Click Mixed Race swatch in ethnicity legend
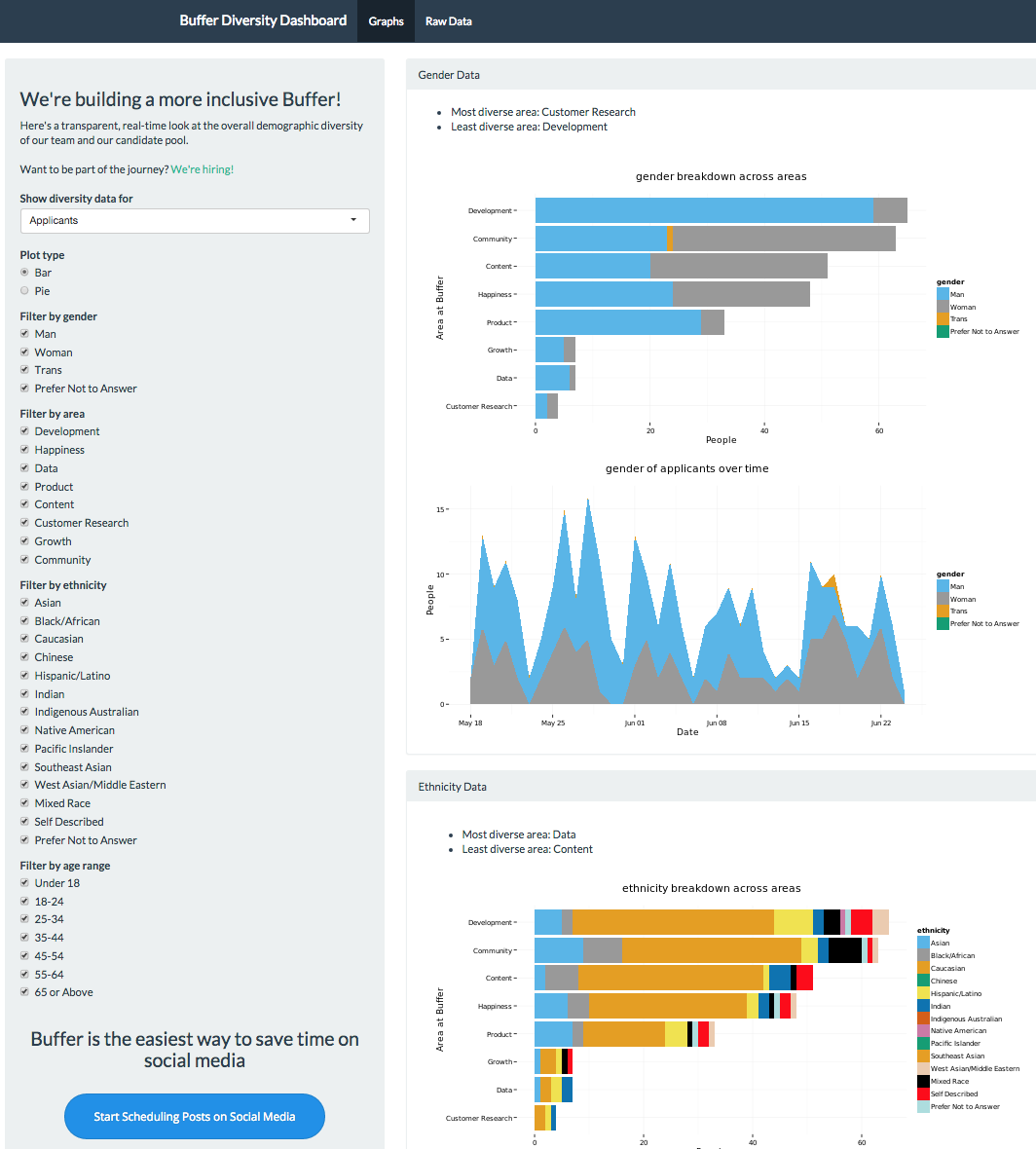 (923, 1081)
